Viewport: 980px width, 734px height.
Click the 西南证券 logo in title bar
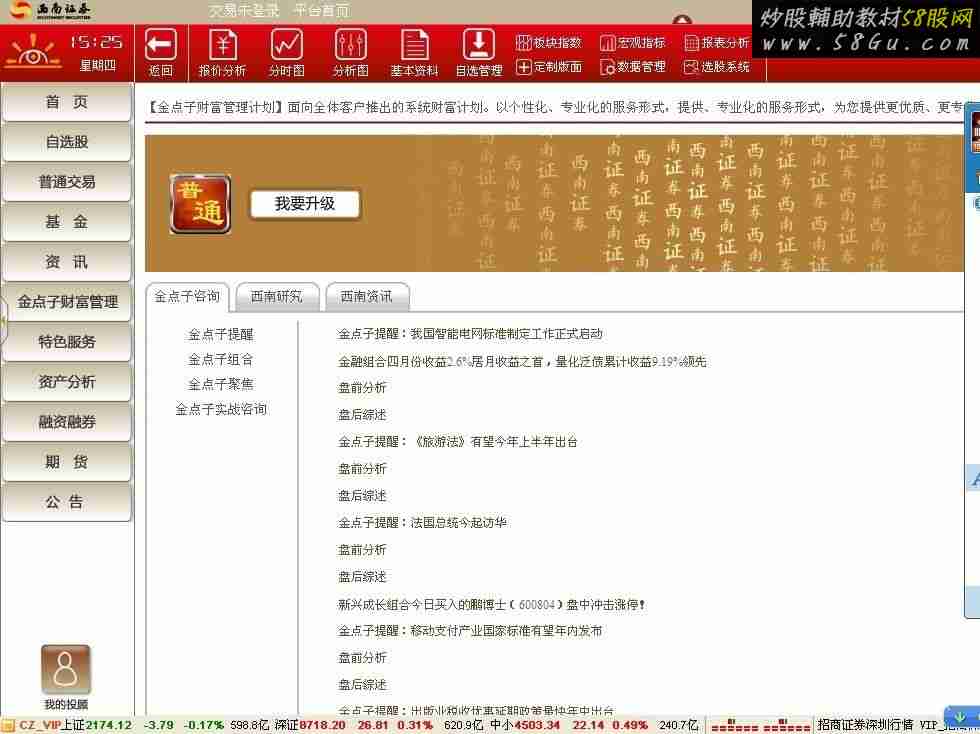coord(51,9)
